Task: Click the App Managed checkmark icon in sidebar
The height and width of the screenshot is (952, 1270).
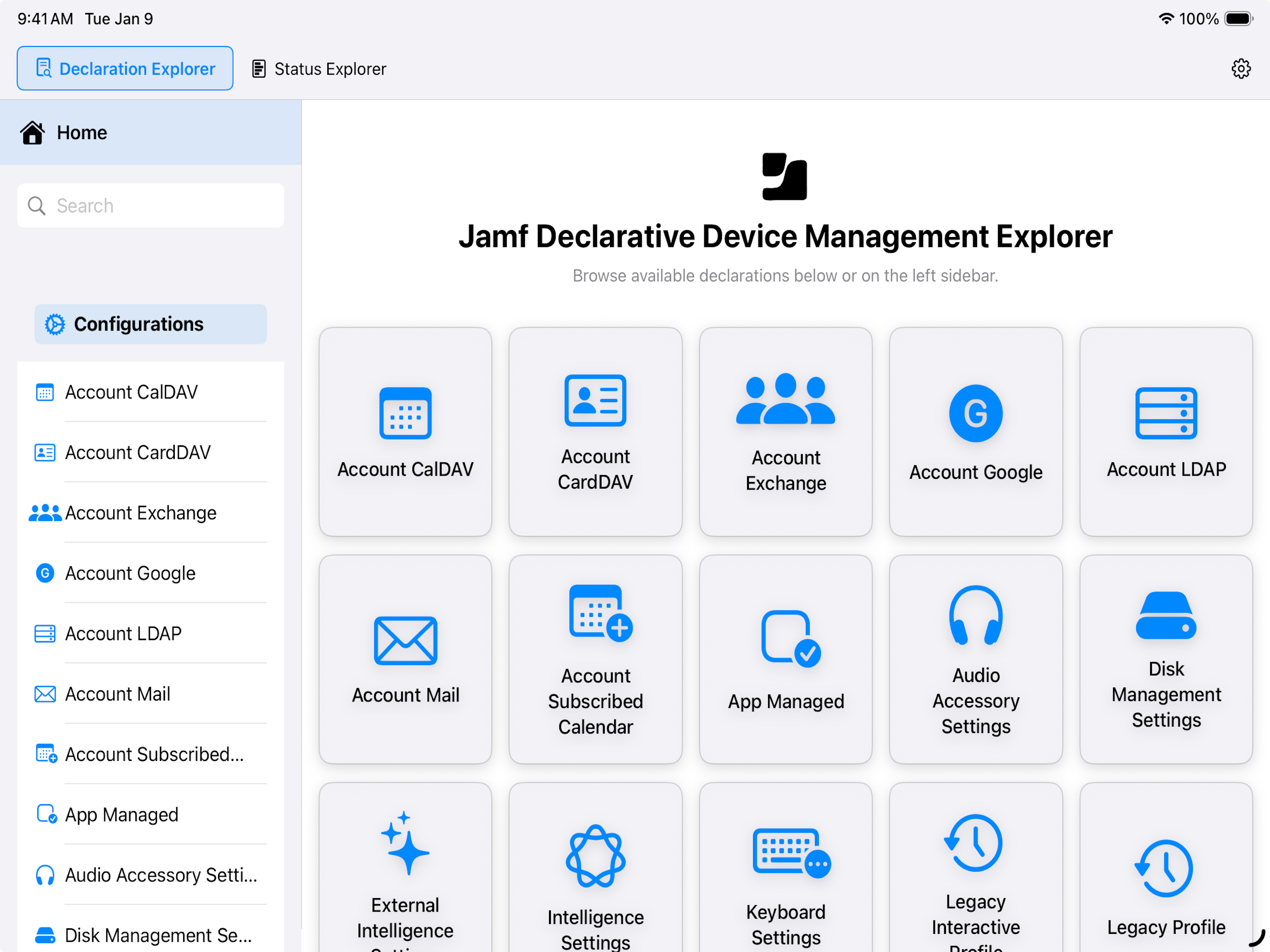Action: tap(46, 814)
